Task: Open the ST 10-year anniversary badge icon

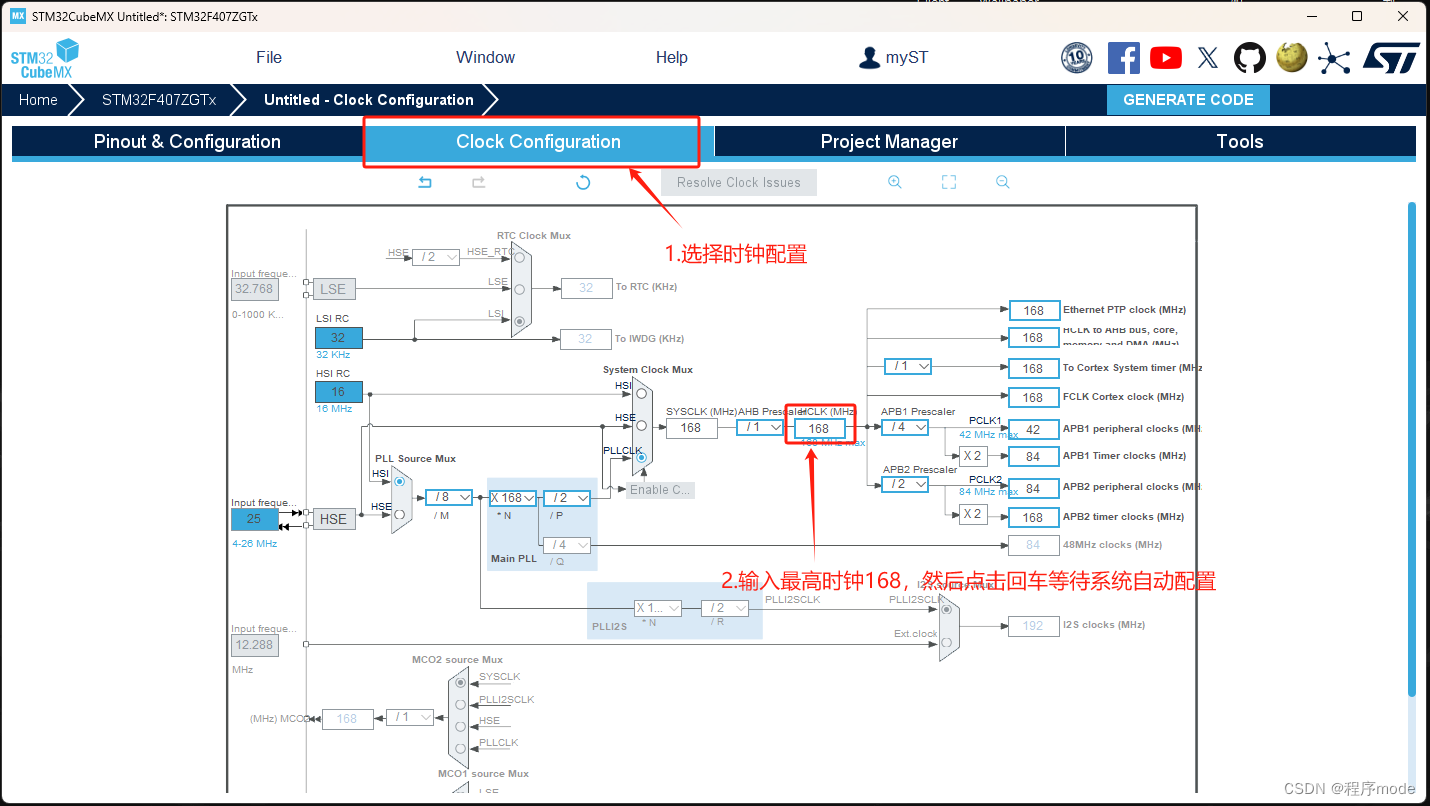Action: tap(1077, 58)
